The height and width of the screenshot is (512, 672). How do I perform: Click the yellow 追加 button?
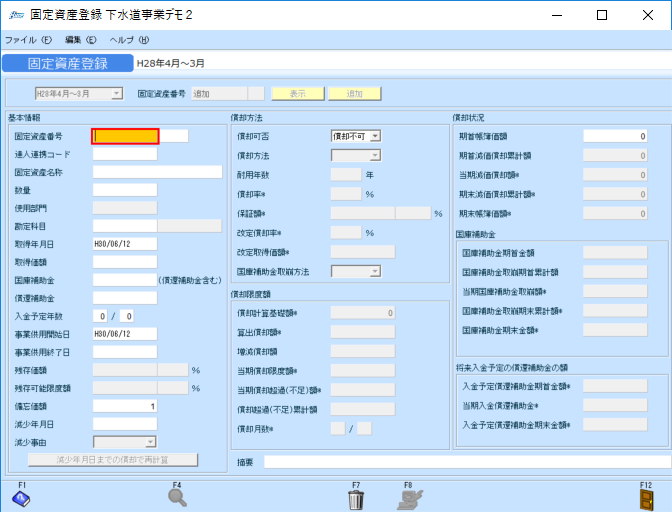click(354, 94)
